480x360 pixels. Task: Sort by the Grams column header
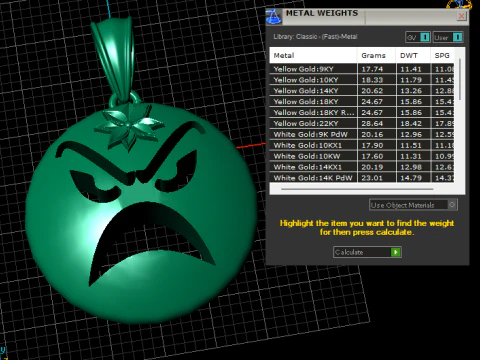click(x=376, y=55)
